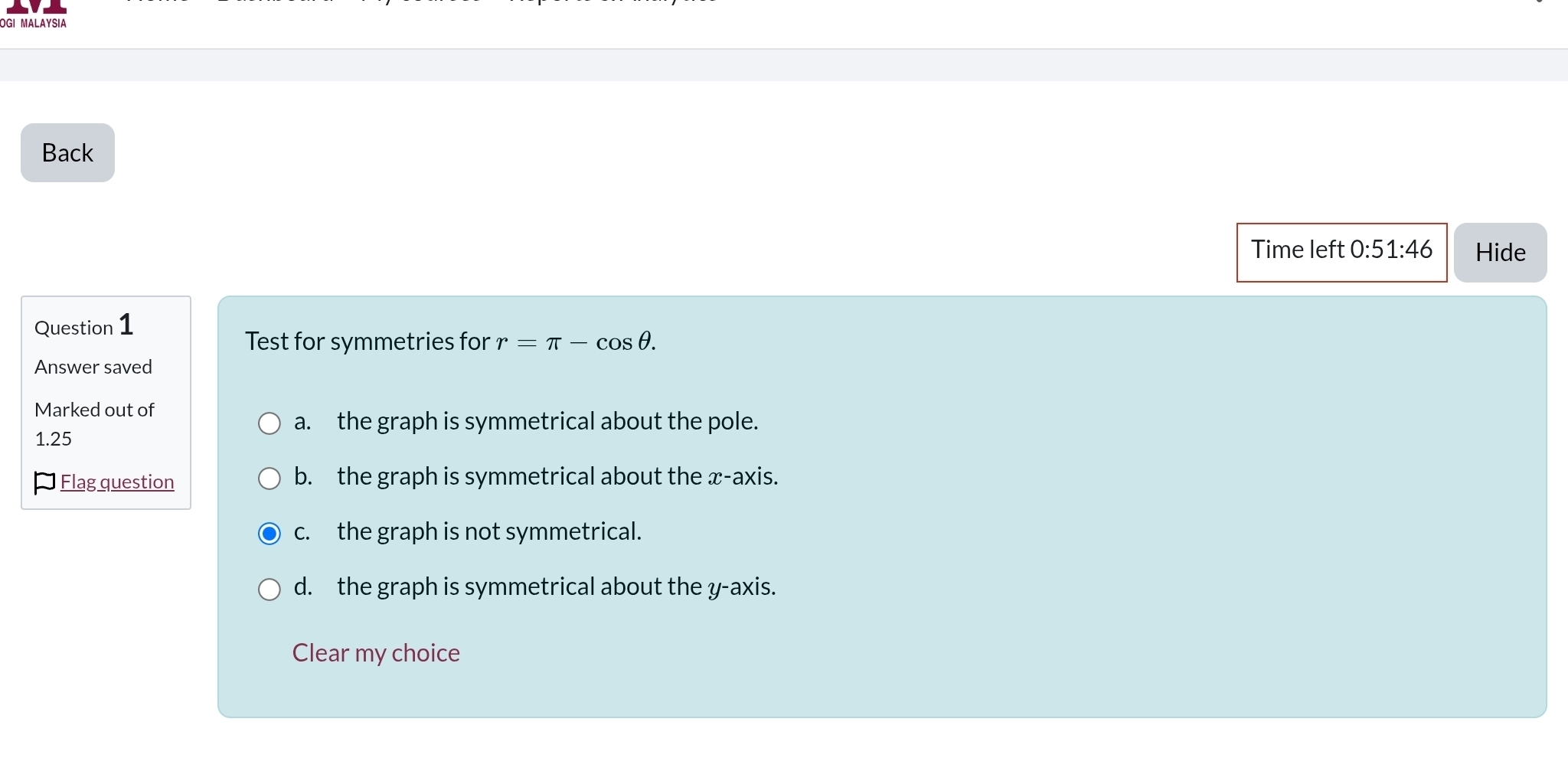Click the question text about symmetries
The height and width of the screenshot is (784, 1568).
coord(450,342)
